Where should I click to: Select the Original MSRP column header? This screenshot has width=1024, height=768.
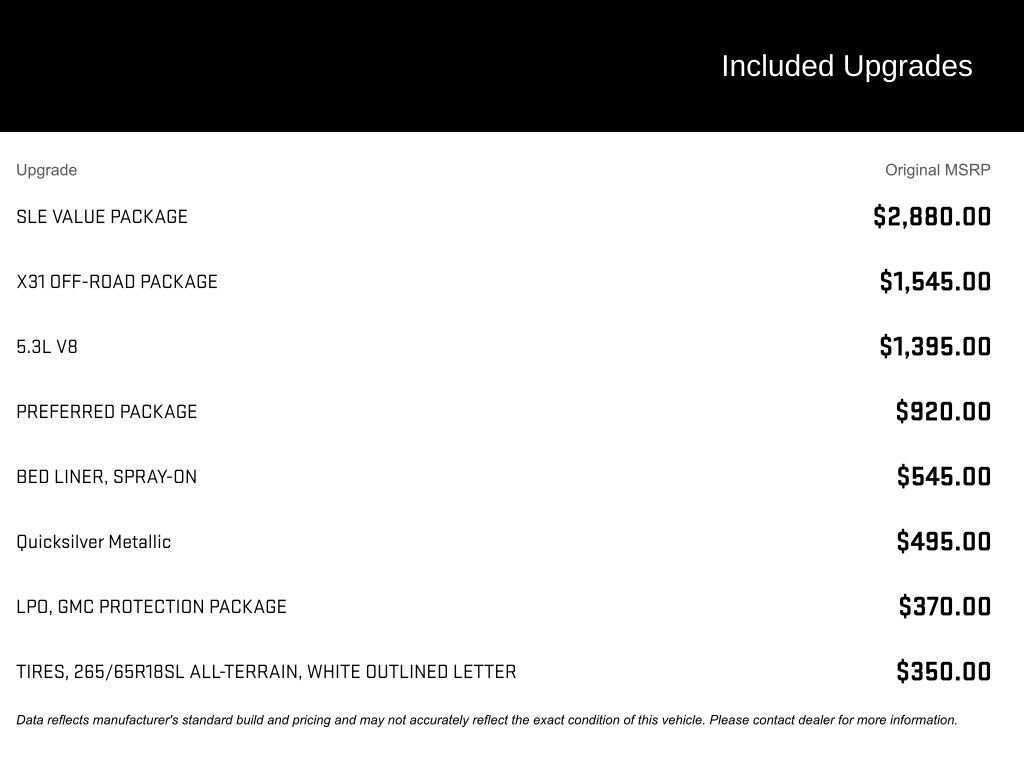point(937,170)
